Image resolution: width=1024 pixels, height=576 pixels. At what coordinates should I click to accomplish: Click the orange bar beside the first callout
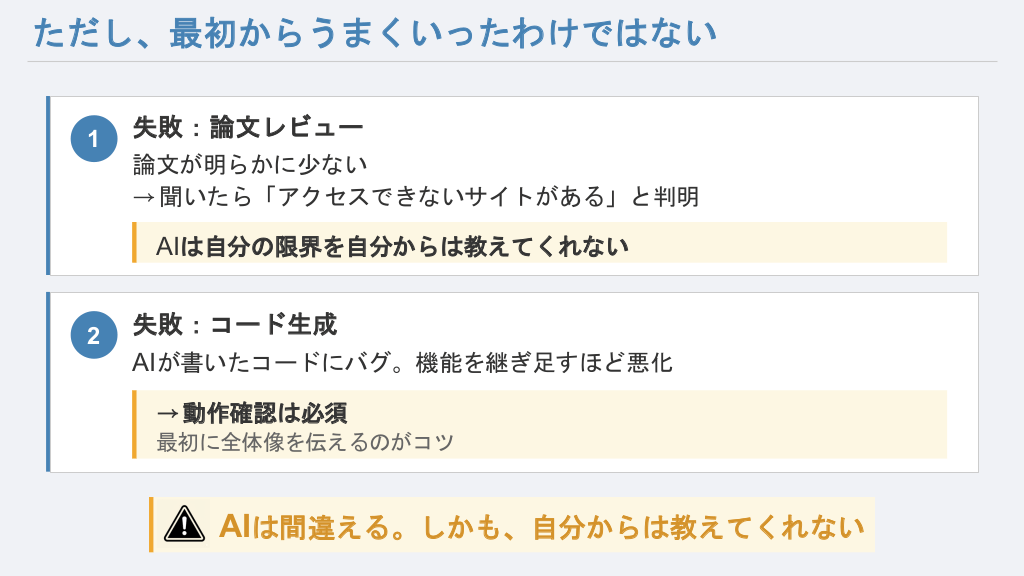click(x=134, y=243)
